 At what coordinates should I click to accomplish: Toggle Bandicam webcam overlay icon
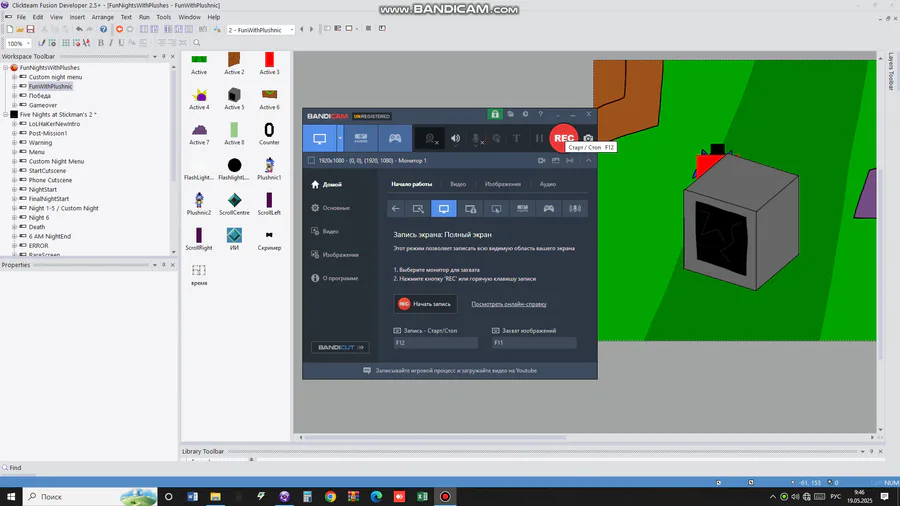pos(430,138)
